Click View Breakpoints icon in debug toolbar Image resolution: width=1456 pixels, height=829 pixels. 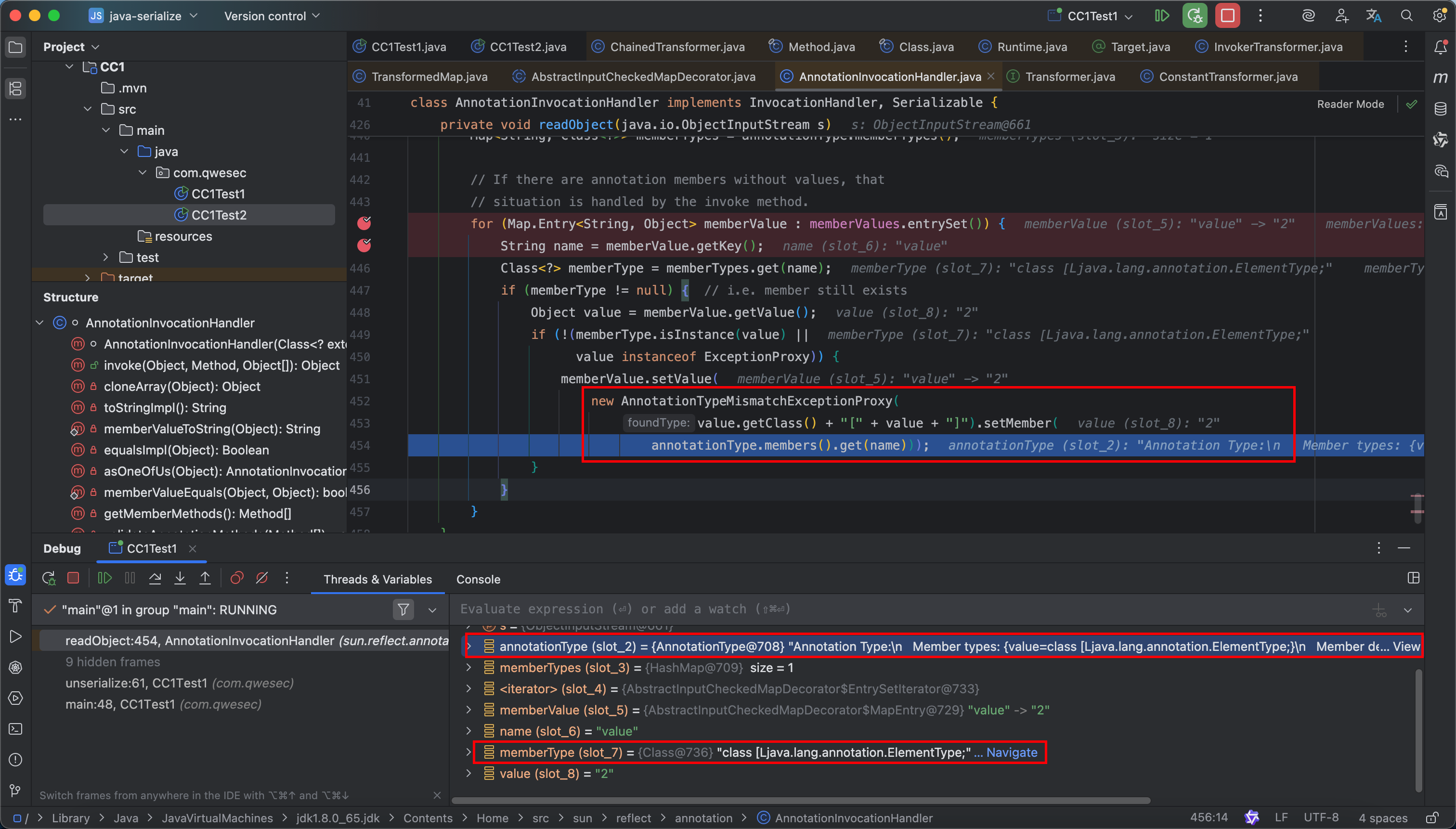coord(236,579)
